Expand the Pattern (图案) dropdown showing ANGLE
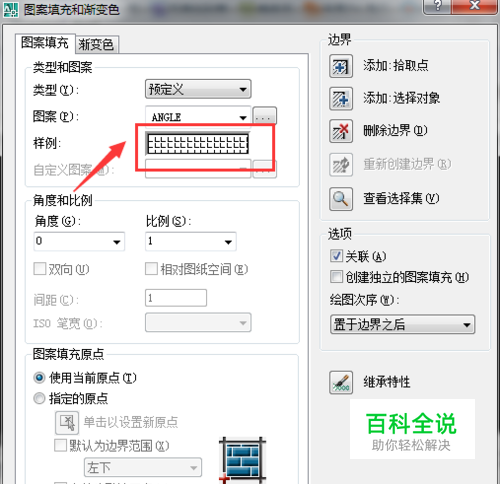The height and width of the screenshot is (484, 500). coord(198,116)
